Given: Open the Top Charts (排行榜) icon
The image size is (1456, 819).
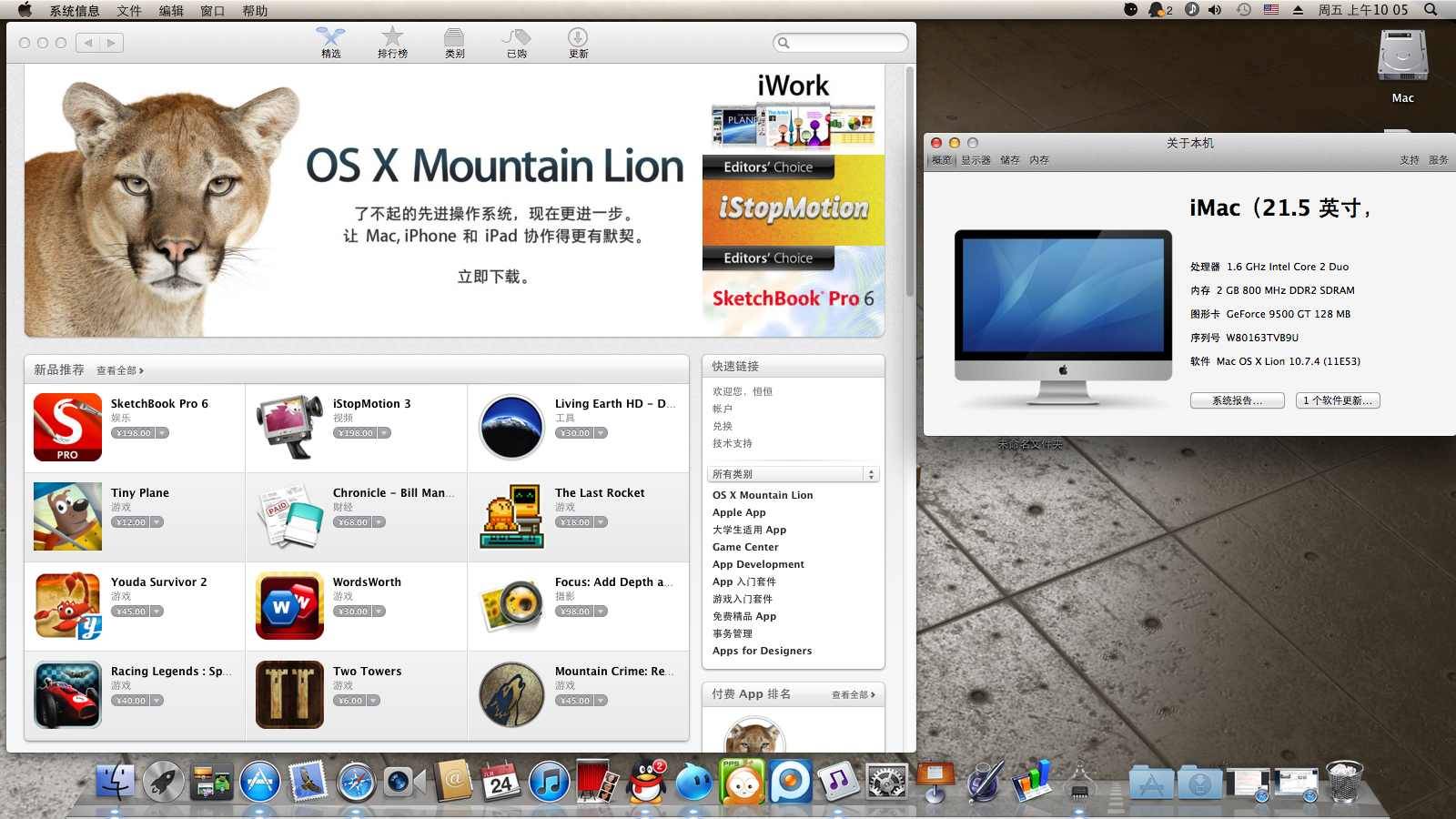Looking at the screenshot, I should point(392,42).
